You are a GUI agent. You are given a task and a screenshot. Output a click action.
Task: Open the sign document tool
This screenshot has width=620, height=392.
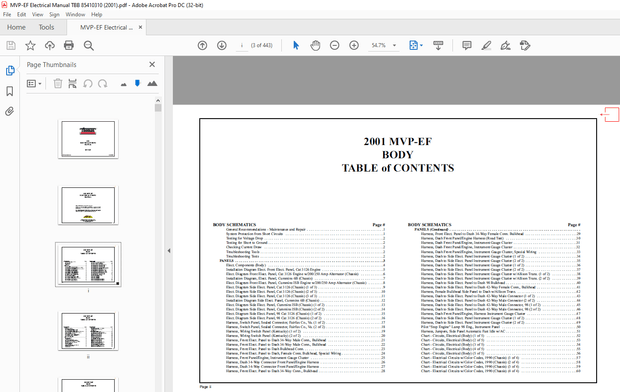click(x=505, y=45)
